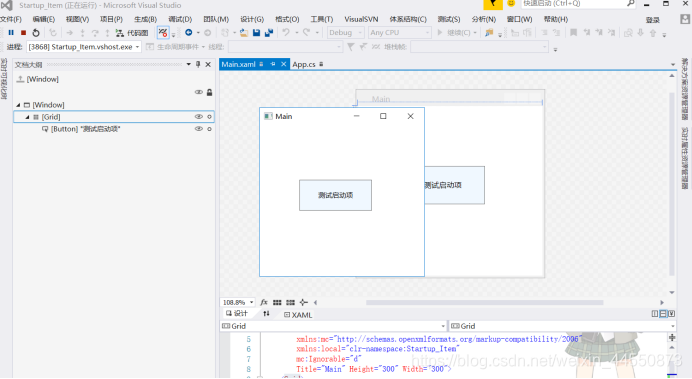Collapse the pane with chevron icon
692x379 pixels.
pyautogui.click(x=671, y=314)
